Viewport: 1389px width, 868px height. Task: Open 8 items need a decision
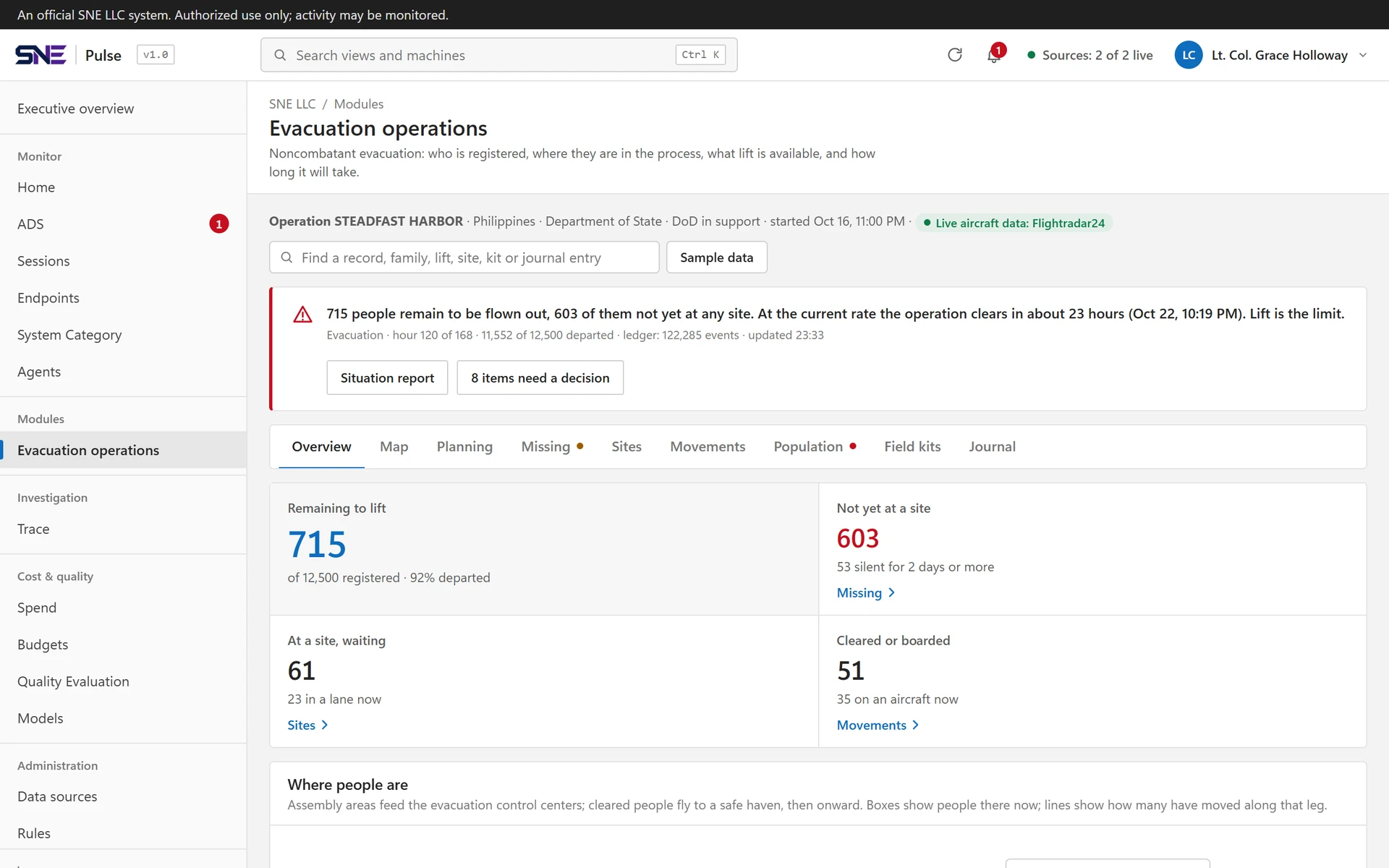[x=540, y=378]
